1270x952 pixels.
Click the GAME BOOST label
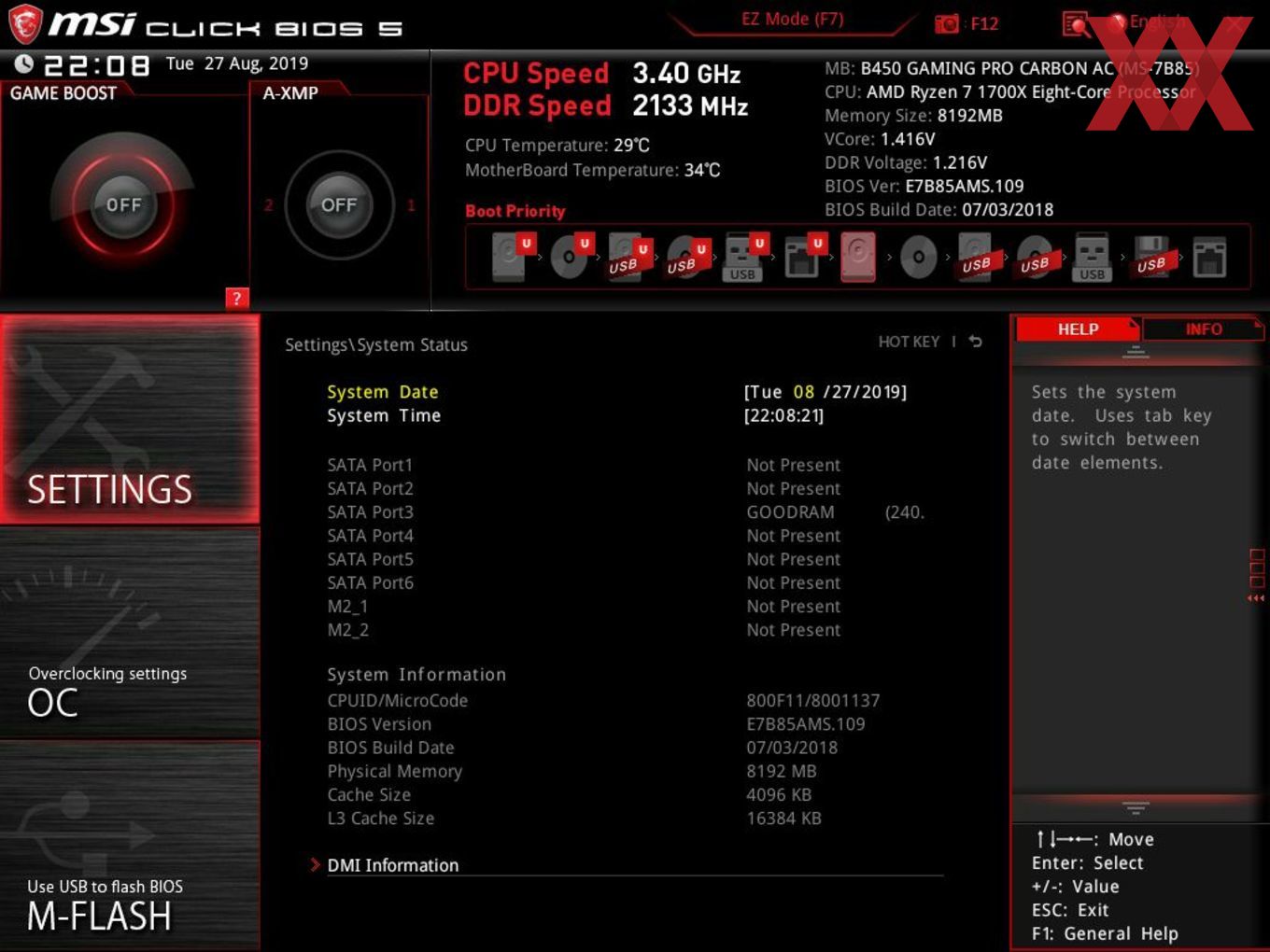tap(63, 93)
